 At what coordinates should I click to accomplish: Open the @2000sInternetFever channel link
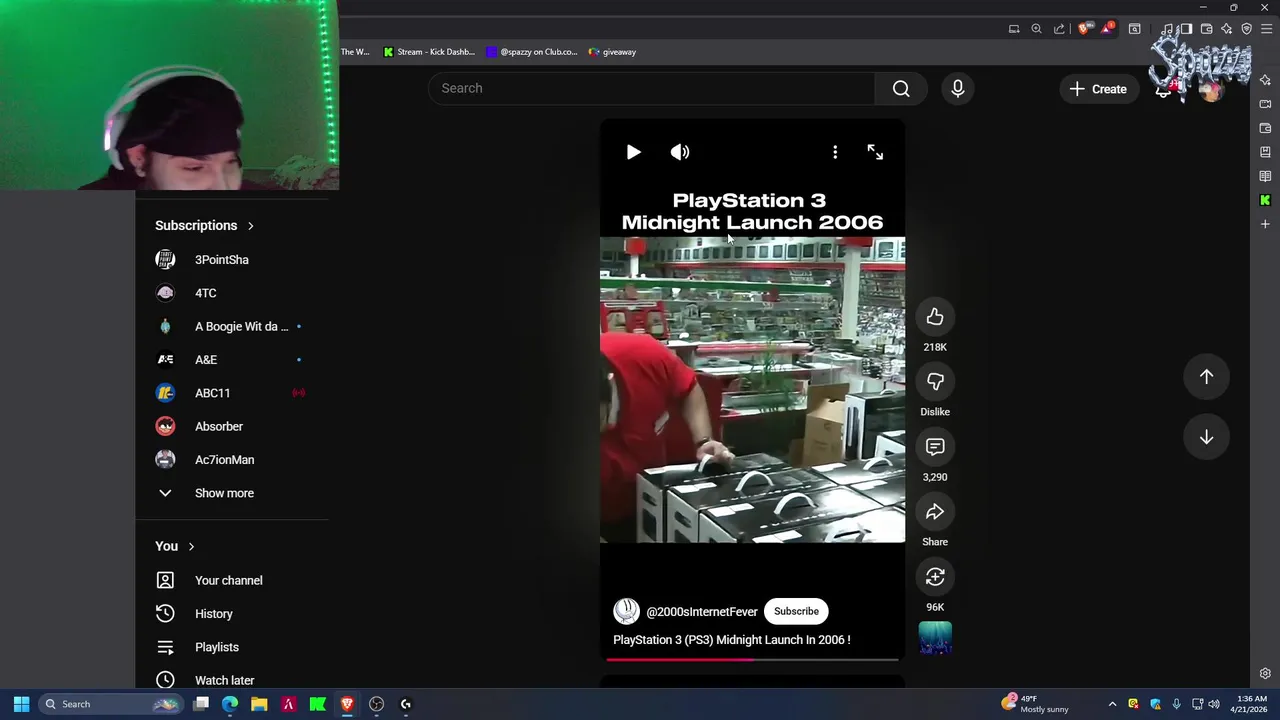[x=702, y=612]
